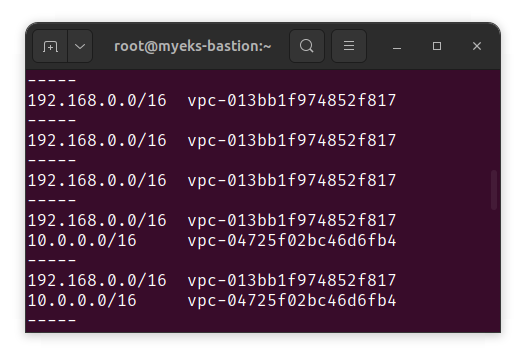Click the first 10.0.0.0/16 CIDR
526x361 pixels.
pyautogui.click(x=82, y=241)
